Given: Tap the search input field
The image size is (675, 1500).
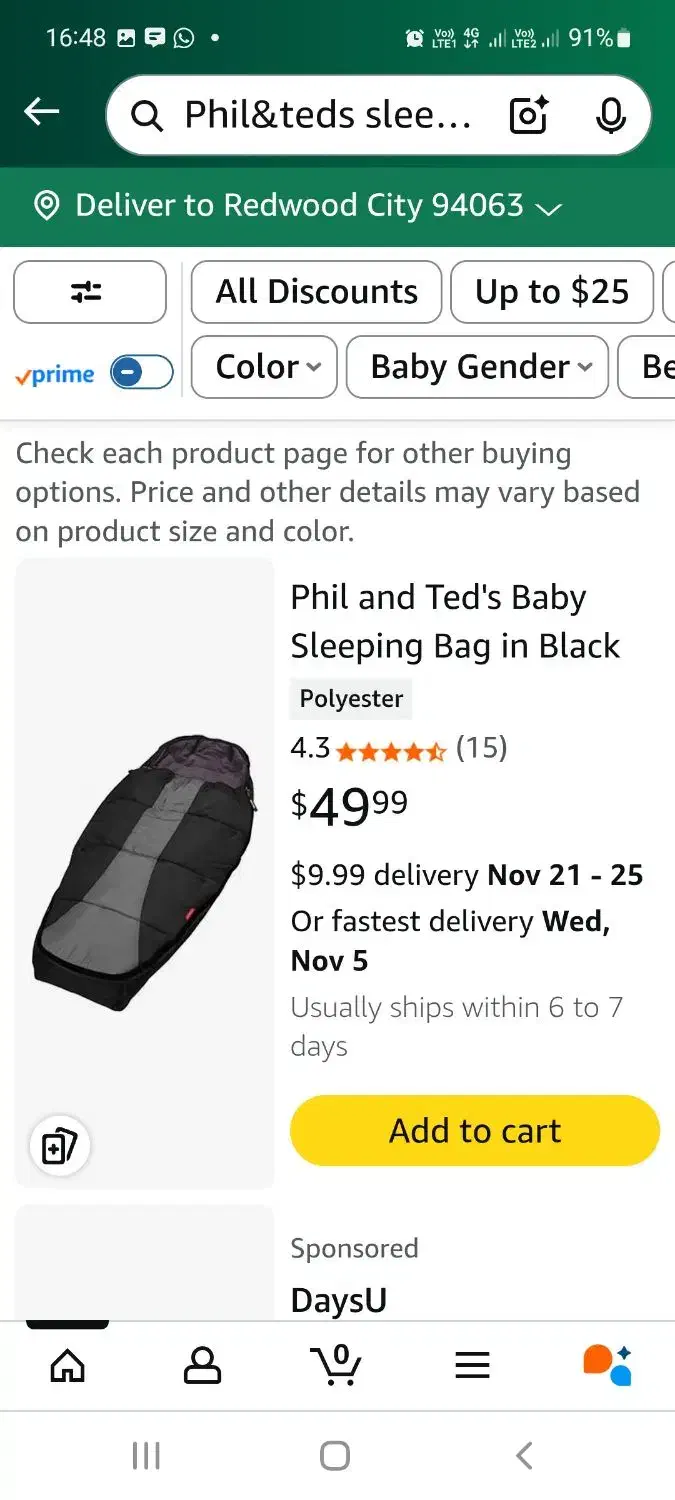Looking at the screenshot, I should [325, 116].
